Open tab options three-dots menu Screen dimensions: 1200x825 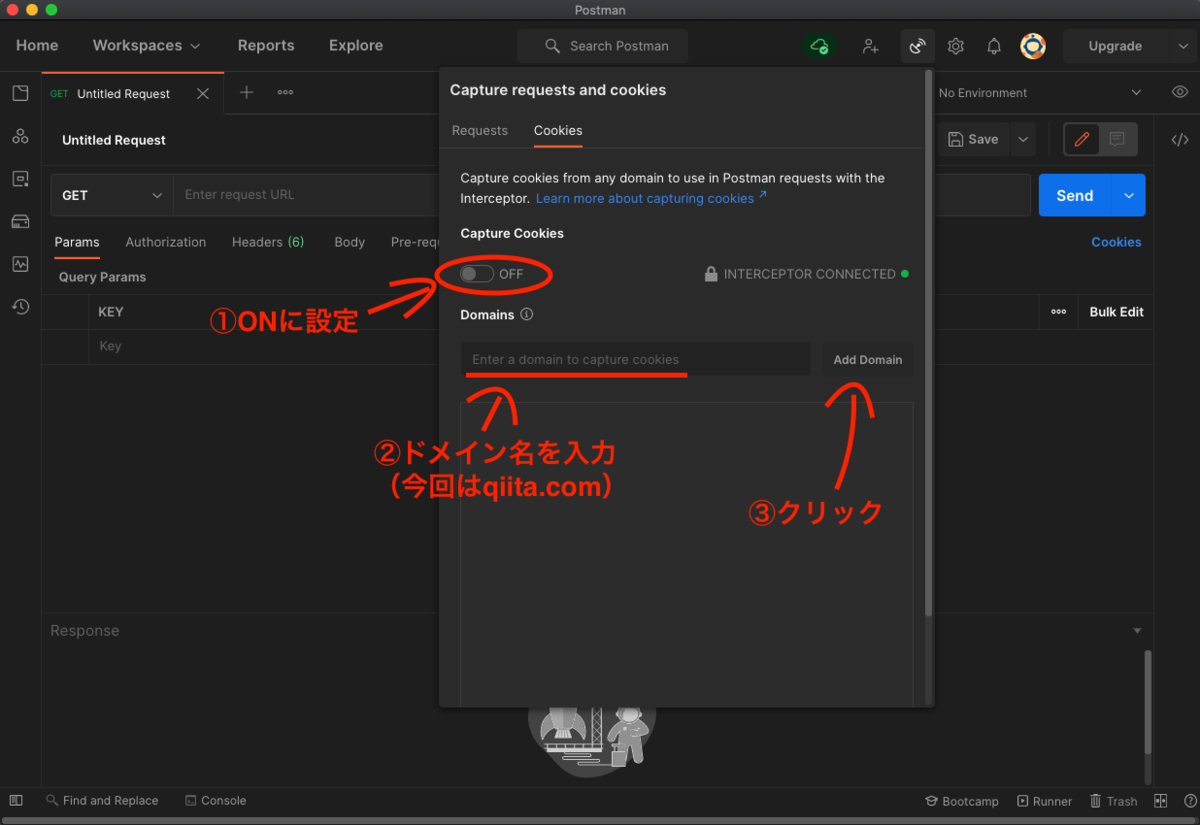pos(285,93)
